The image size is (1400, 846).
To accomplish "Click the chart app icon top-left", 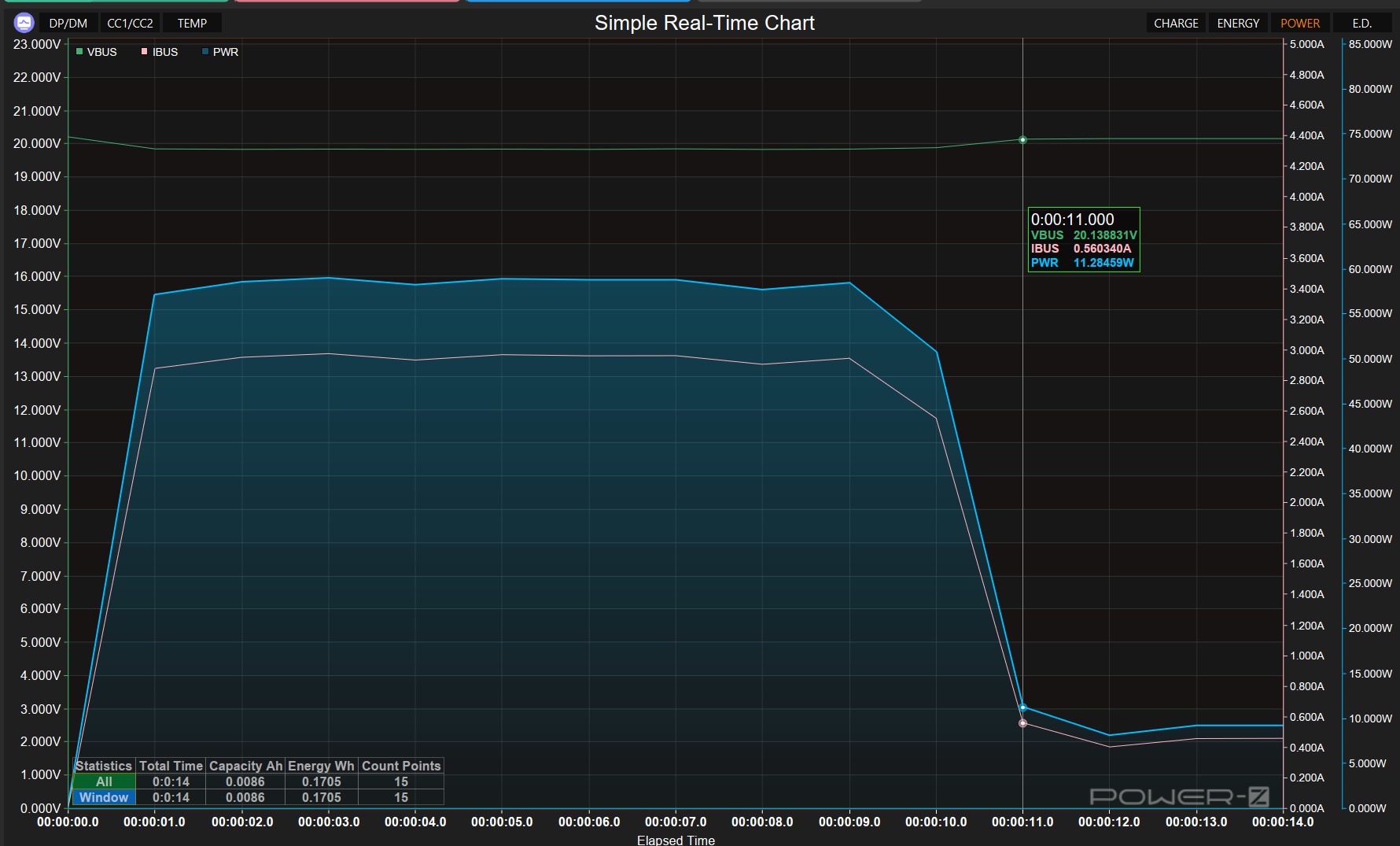I will click(x=24, y=23).
